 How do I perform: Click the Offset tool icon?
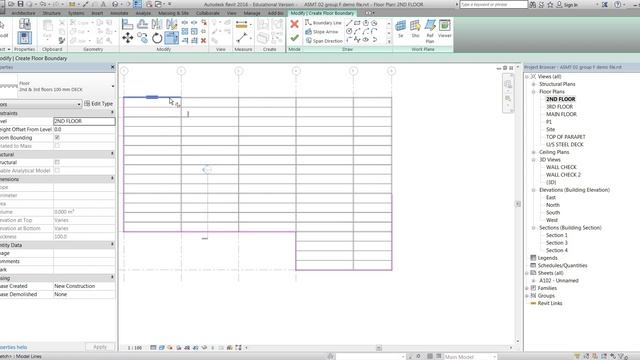tap(142, 24)
